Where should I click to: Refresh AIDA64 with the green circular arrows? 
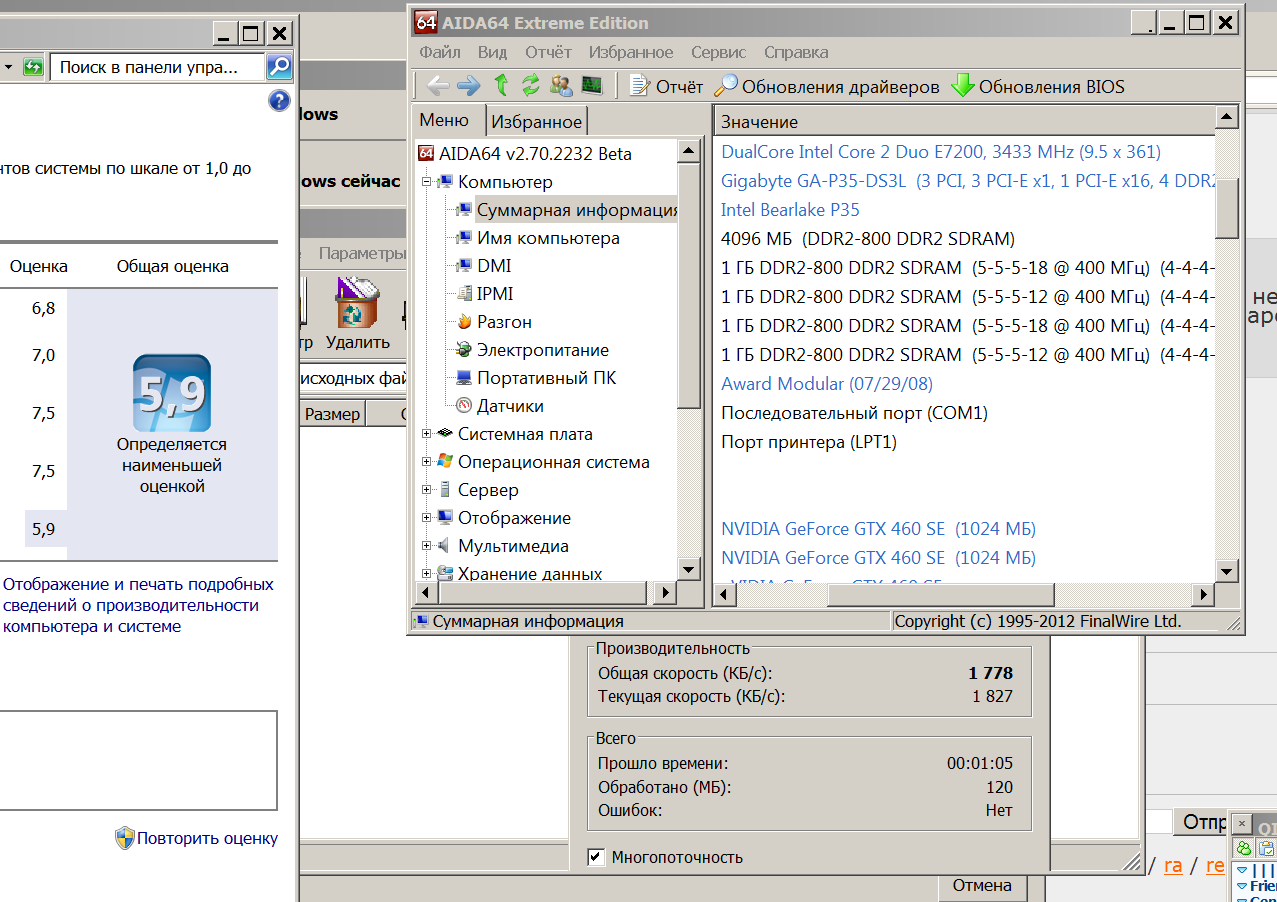coord(531,86)
